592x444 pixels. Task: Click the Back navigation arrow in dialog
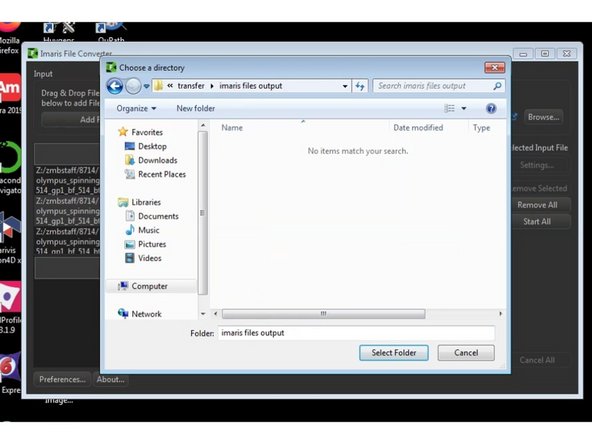[115, 86]
